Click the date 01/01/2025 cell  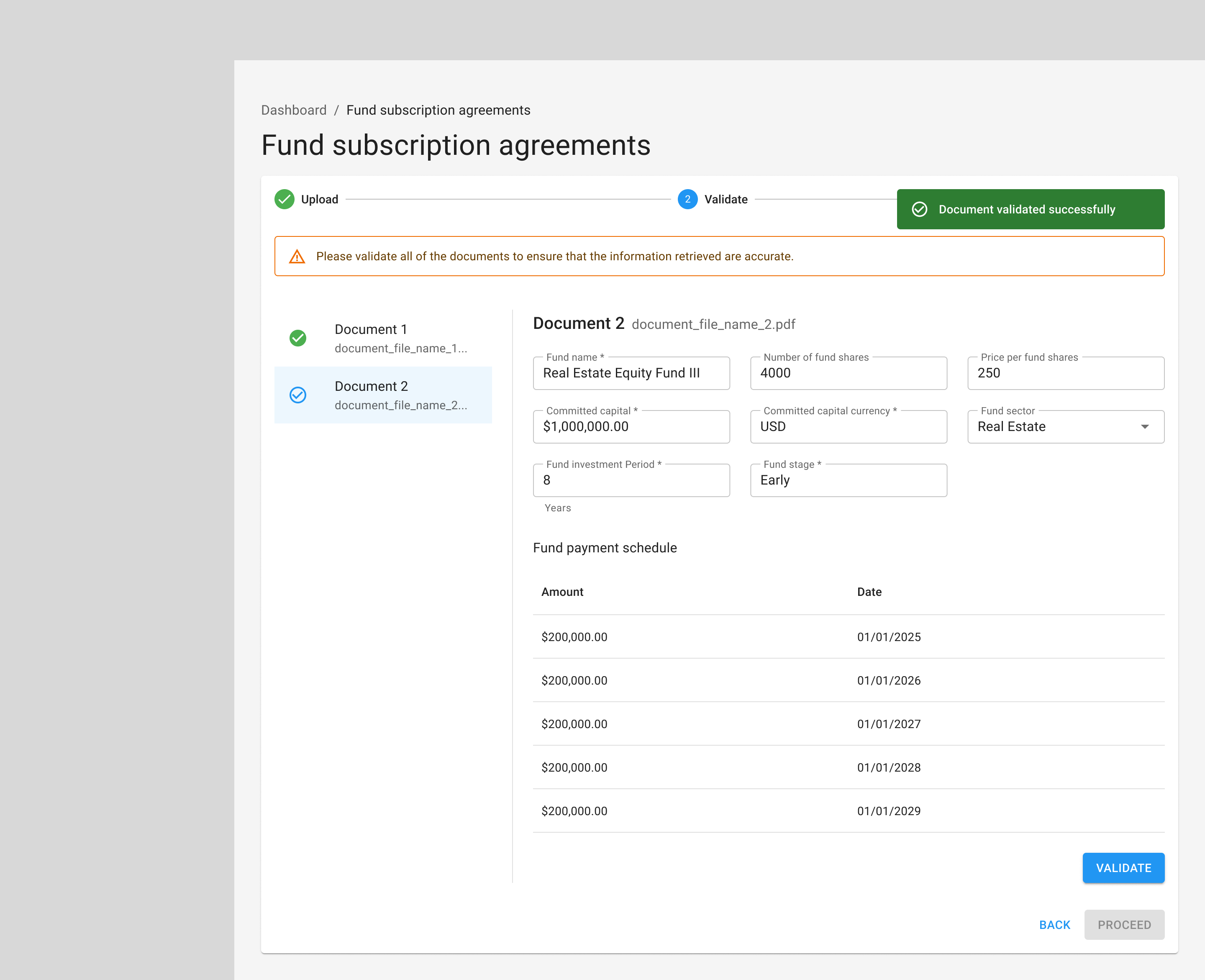(x=889, y=637)
